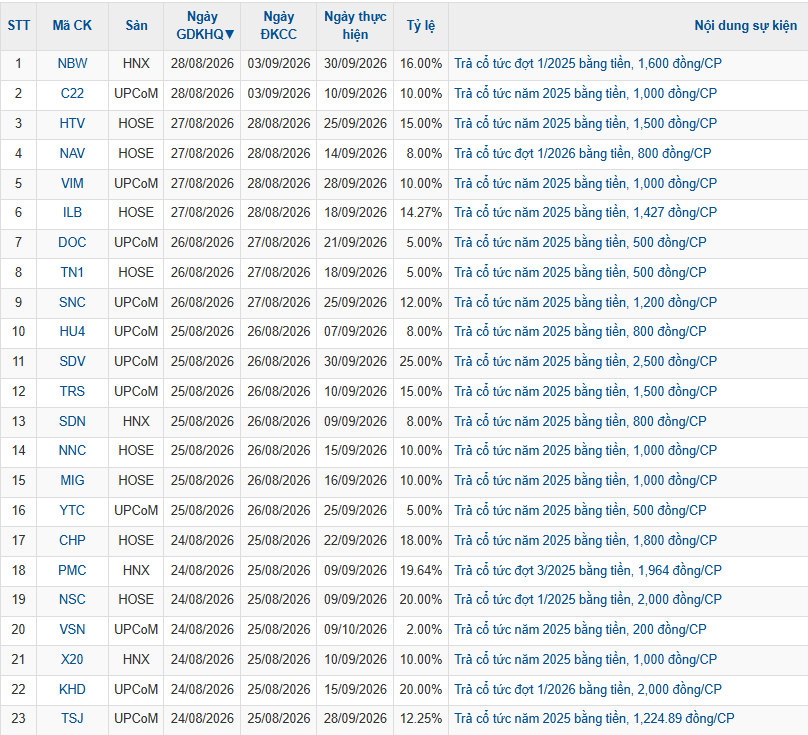Open PMC event: đợt 3/2025, 1,964 đồng/CP
The image size is (808, 735).
(587, 570)
